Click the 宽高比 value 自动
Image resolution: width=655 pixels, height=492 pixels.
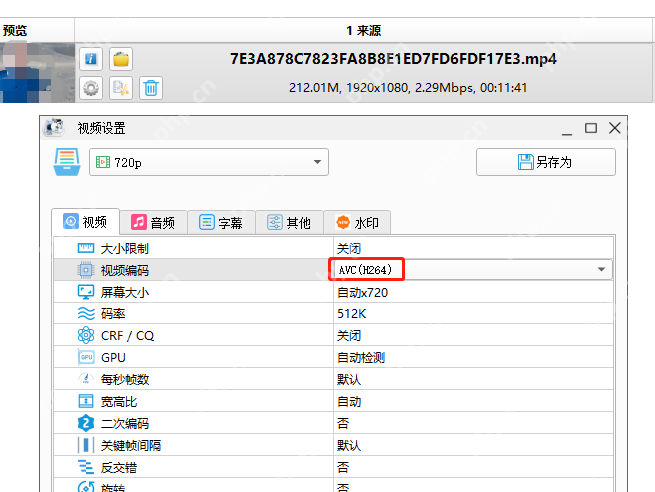point(349,401)
